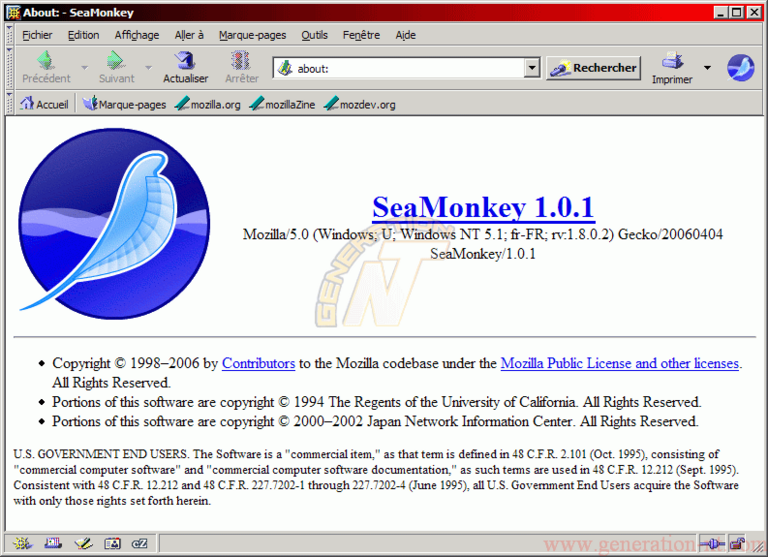The width and height of the screenshot is (768, 557).
Task: Open the mozilla.org bookmark
Action: coord(208,104)
